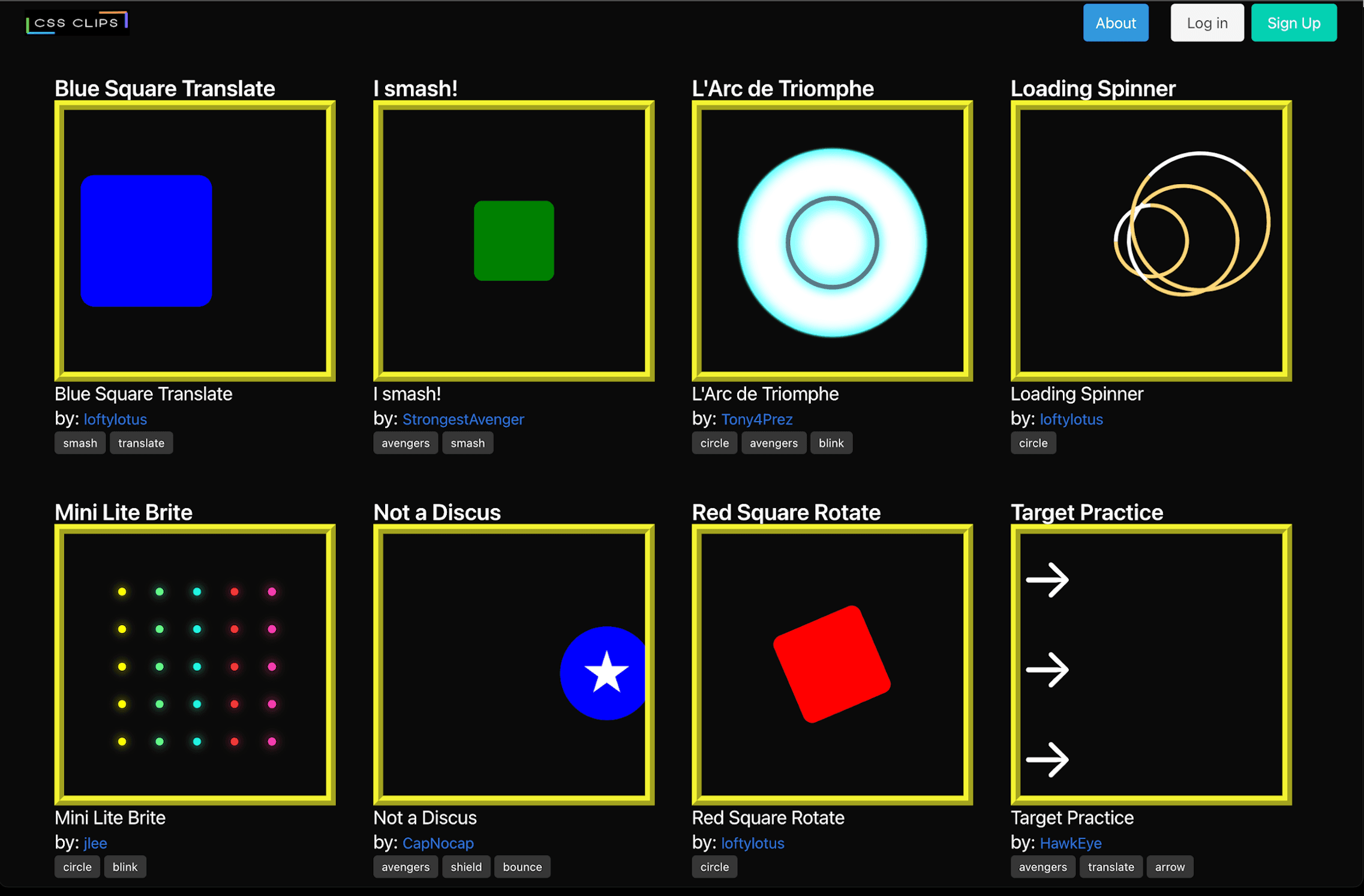
Task: Click the CSS Clips logo
Action: click(x=77, y=23)
